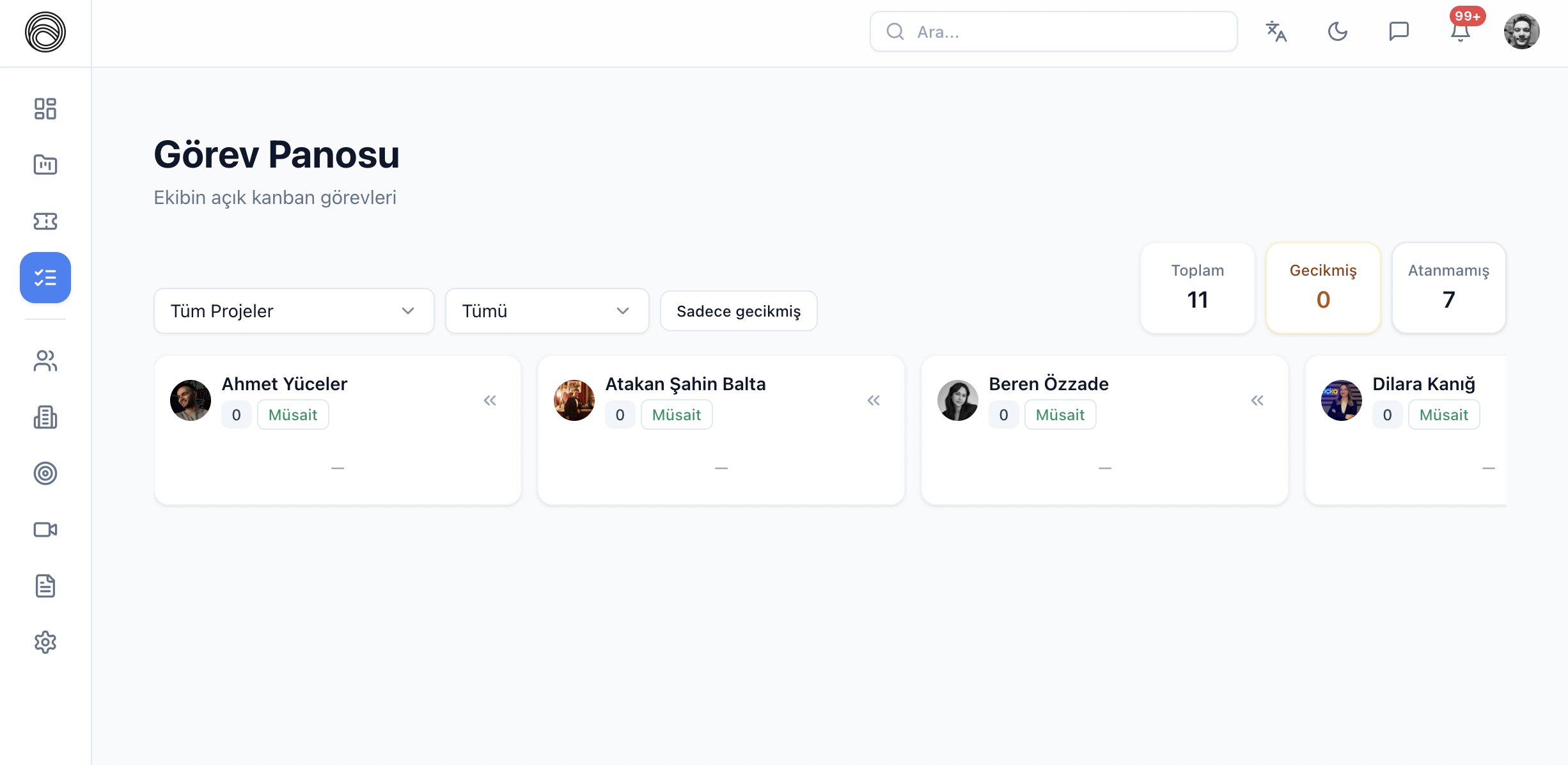Open the settings gear icon
Screen dimensions: 1568x765
pos(45,642)
